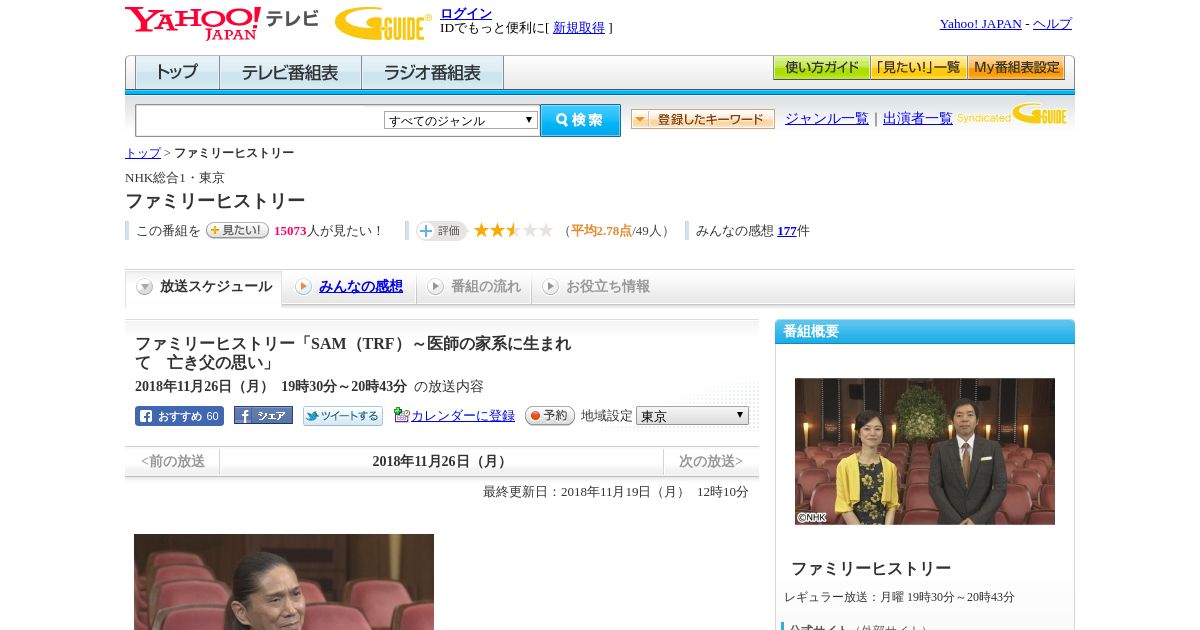
Task: Go to 次の放送> next broadcast
Action: (711, 461)
